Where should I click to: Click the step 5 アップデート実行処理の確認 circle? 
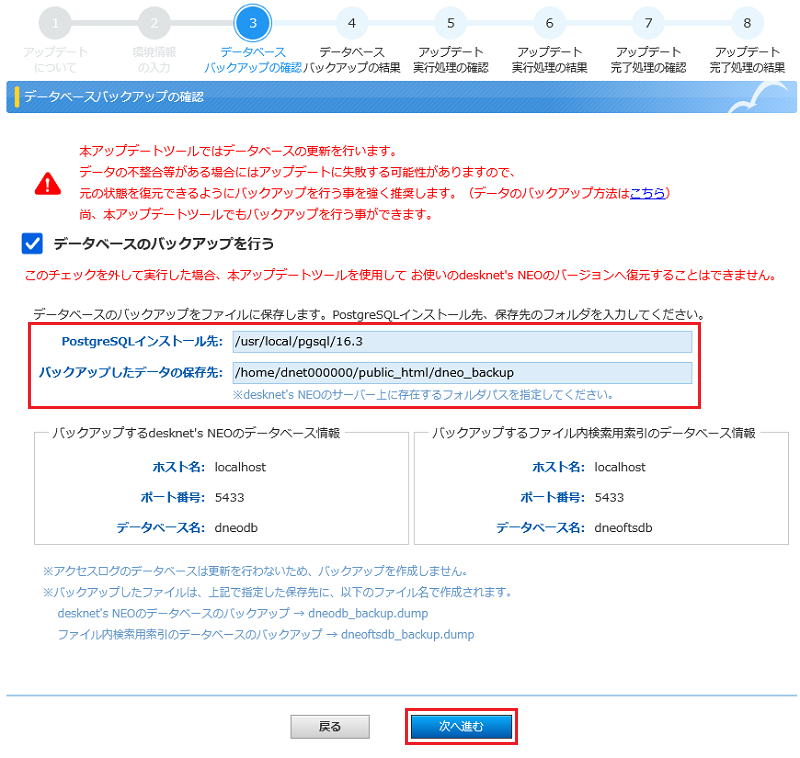coord(450,22)
